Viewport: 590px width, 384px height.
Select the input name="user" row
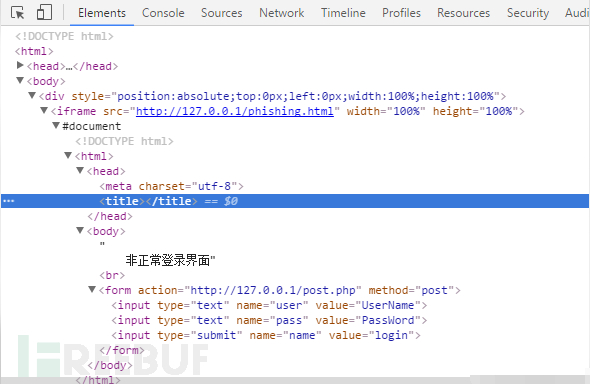tap(269, 305)
